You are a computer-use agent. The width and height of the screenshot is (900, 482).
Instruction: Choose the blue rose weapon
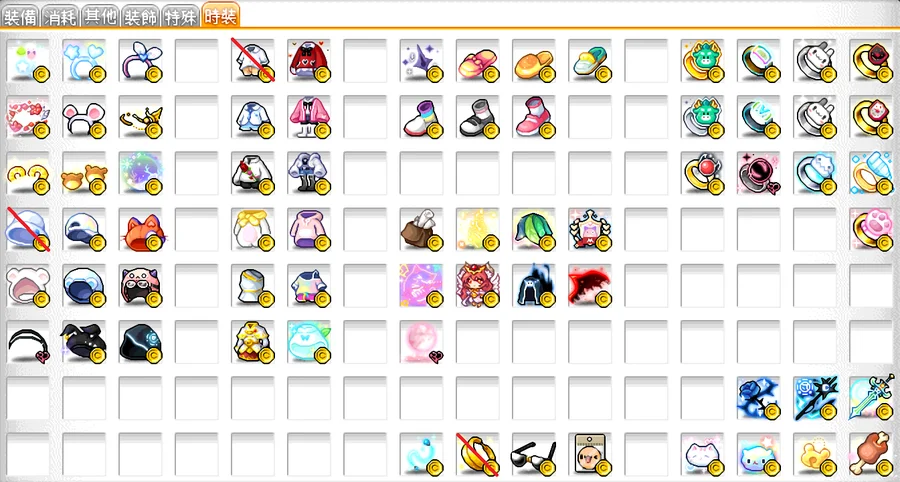click(x=759, y=398)
